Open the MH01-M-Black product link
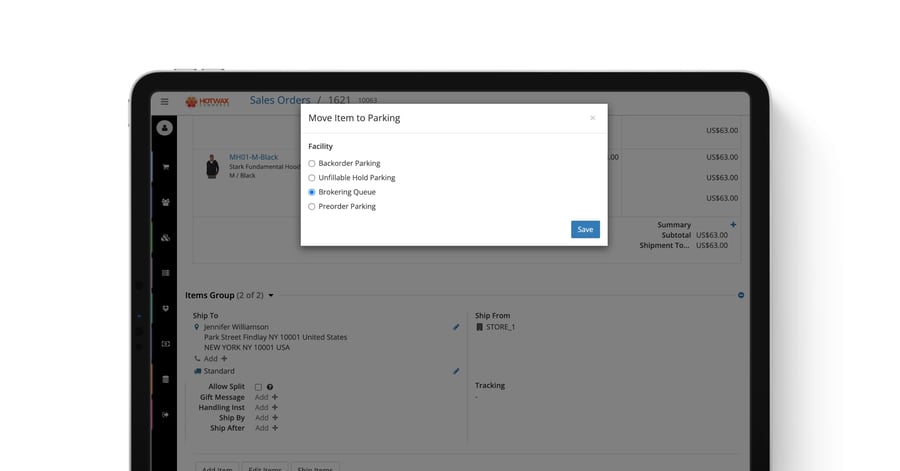Viewport: 900px width, 471px height. [253, 157]
